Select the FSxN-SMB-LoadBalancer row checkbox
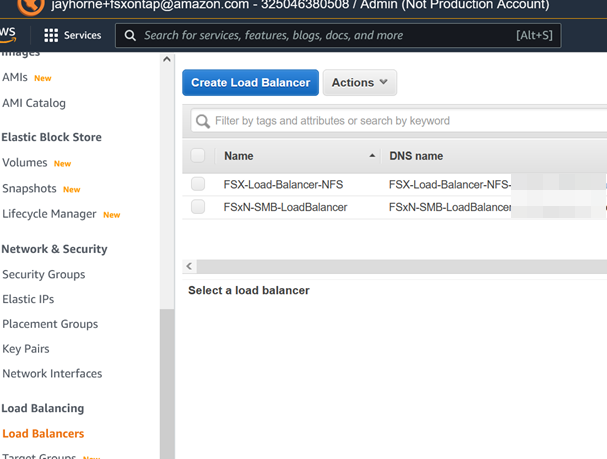The width and height of the screenshot is (607, 459). coord(198,207)
